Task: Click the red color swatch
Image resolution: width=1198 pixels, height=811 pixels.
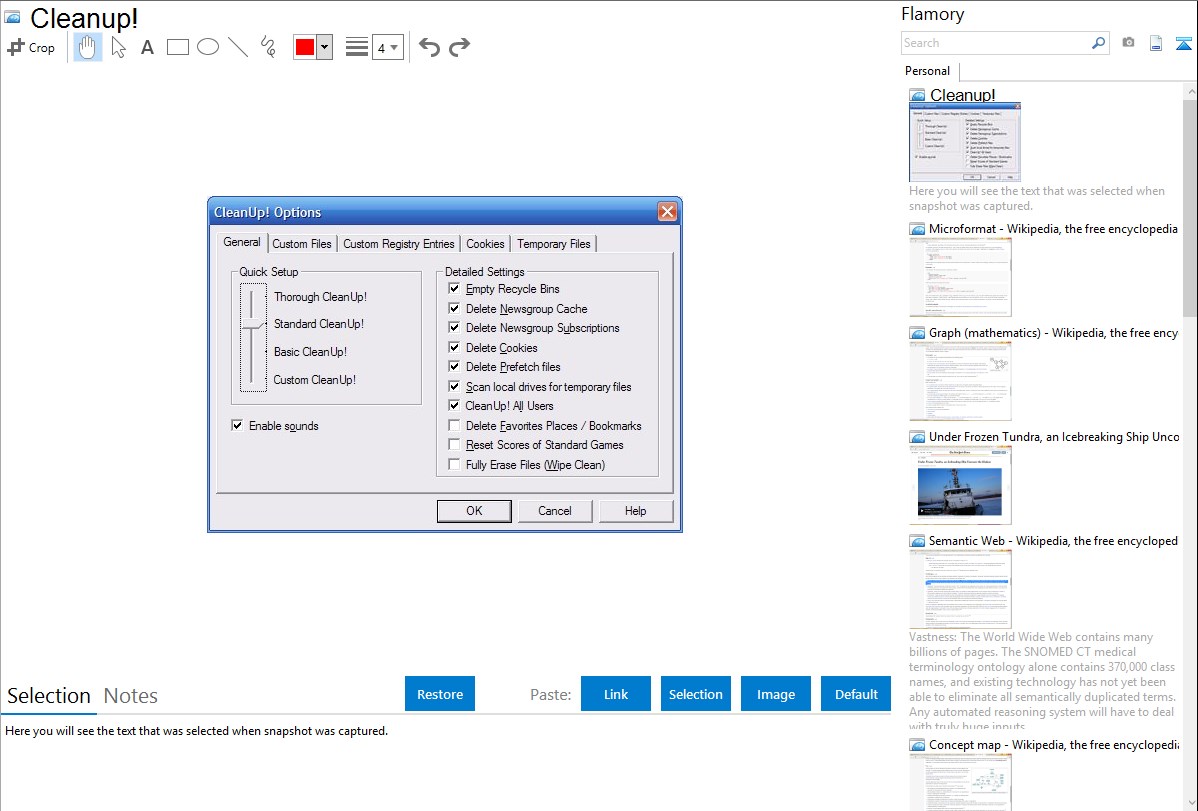Action: tap(305, 47)
